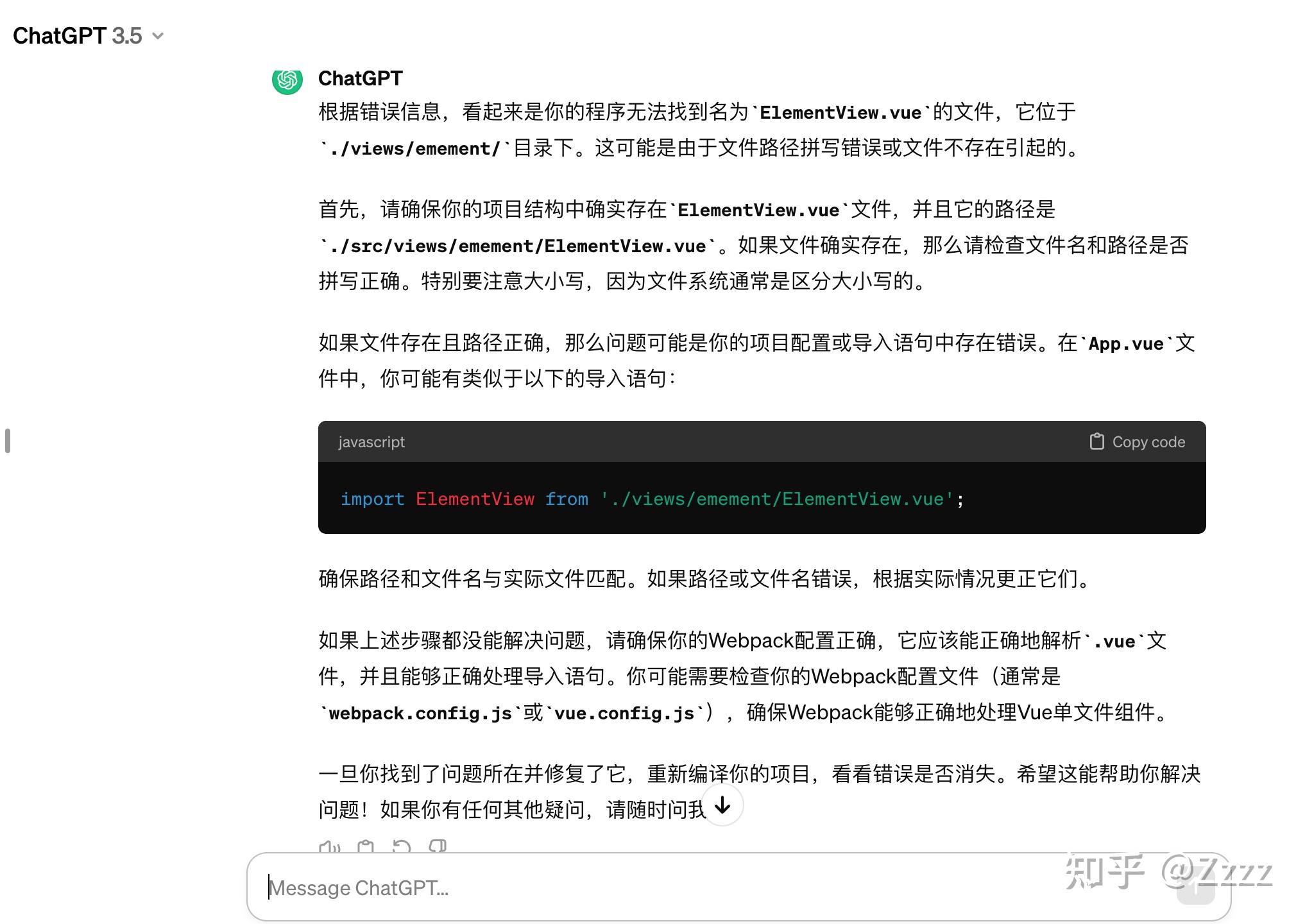Click the scroll-to-bottom arrow button
Viewport: 1305px width, 924px height.
(722, 805)
